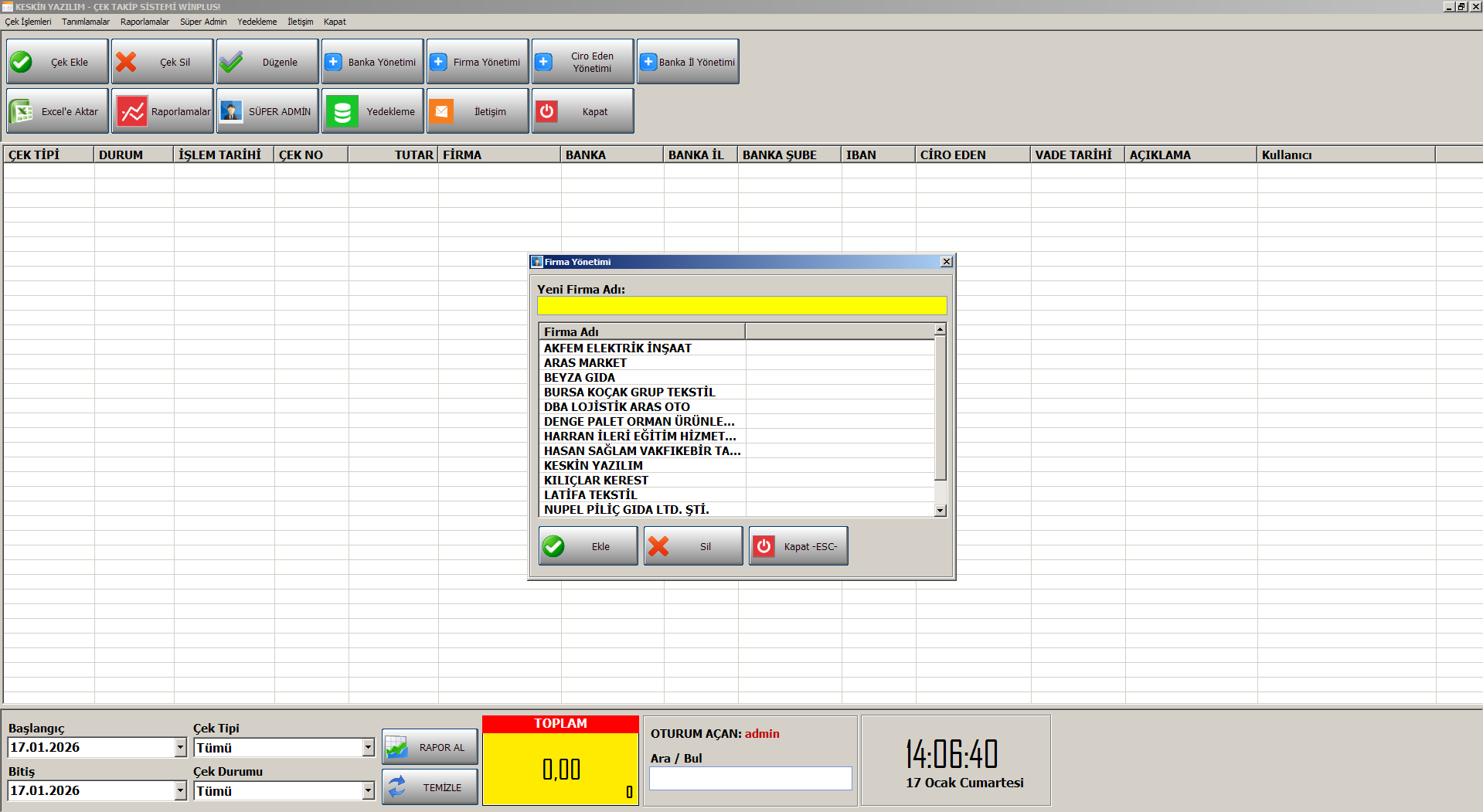Click the İletişim envelope icon
Image resolution: width=1483 pixels, height=812 pixels.
click(441, 111)
